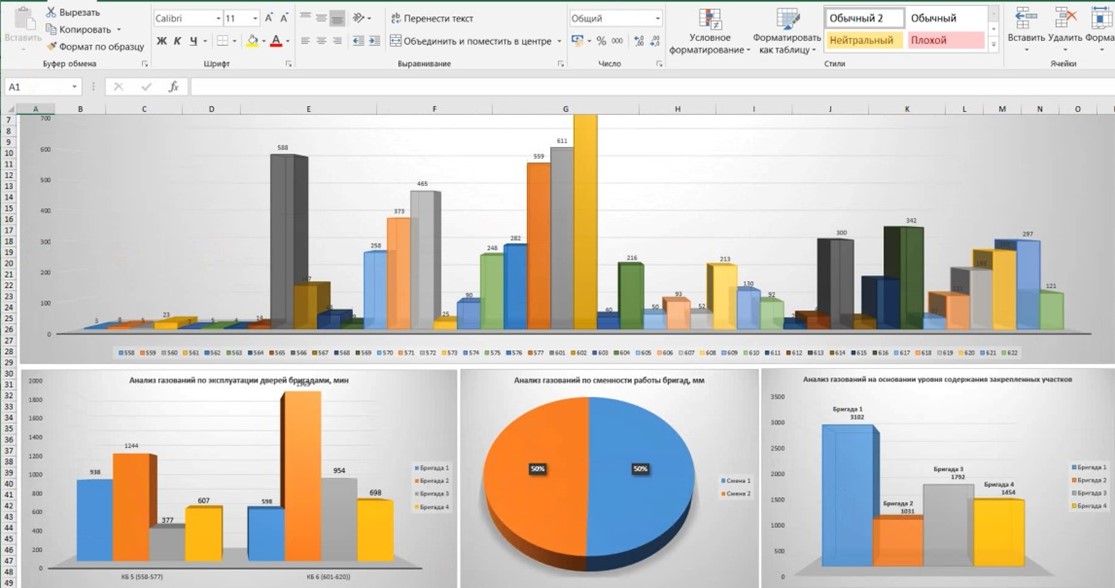This screenshot has height=588, width=1115.
Task: Click the Copy (Копировать) button
Action: [78, 29]
